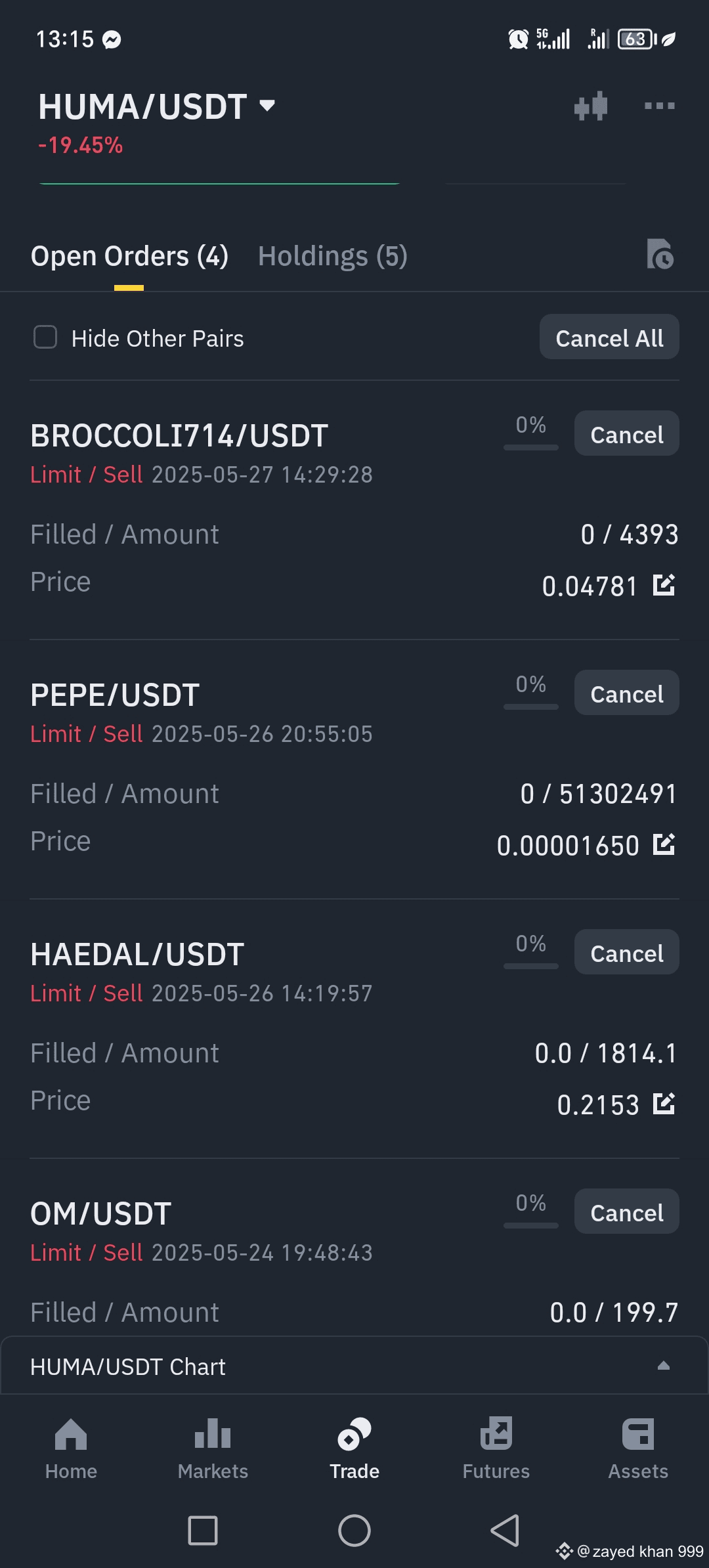Click the PEPE/USDT 0% fill progress bar
Image resolution: width=709 pixels, height=1568 pixels.
[x=530, y=707]
